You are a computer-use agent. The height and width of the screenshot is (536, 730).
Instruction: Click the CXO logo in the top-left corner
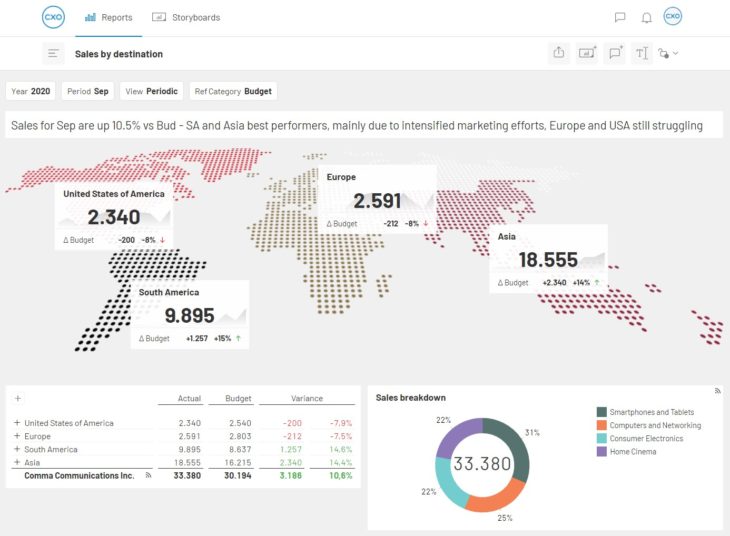[53, 17]
